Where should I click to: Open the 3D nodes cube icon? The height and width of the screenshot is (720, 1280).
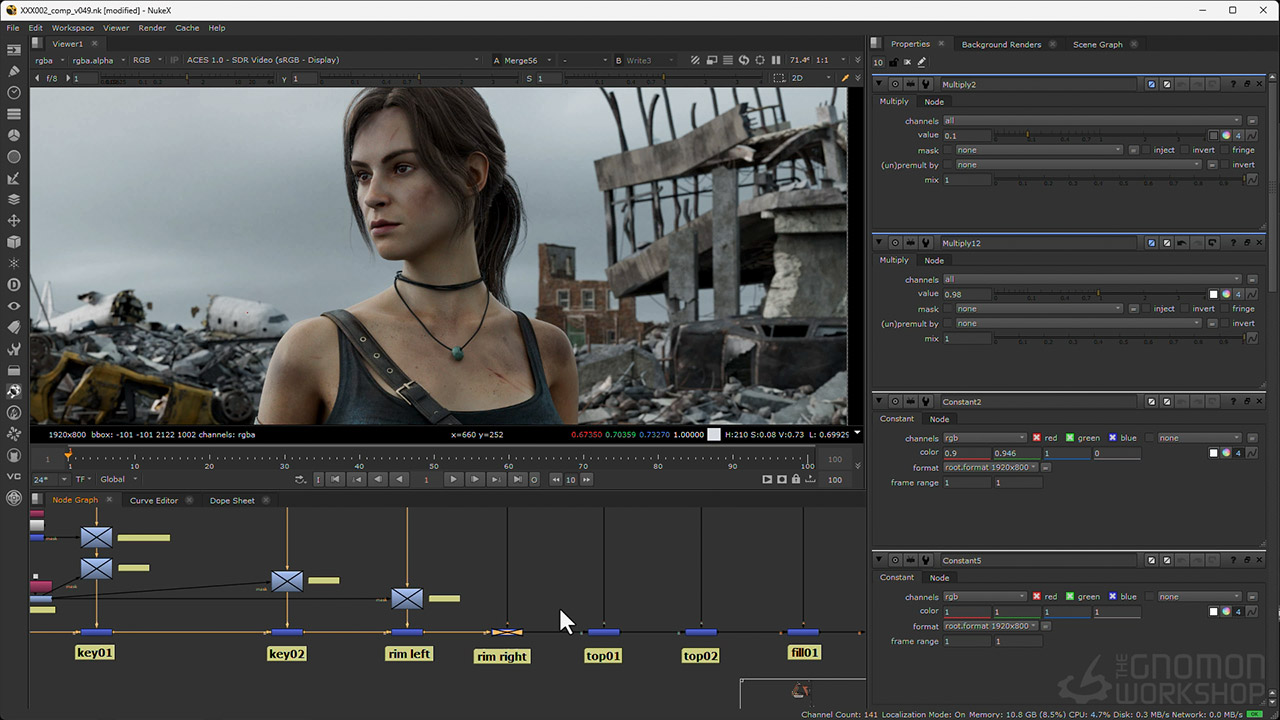pos(14,242)
